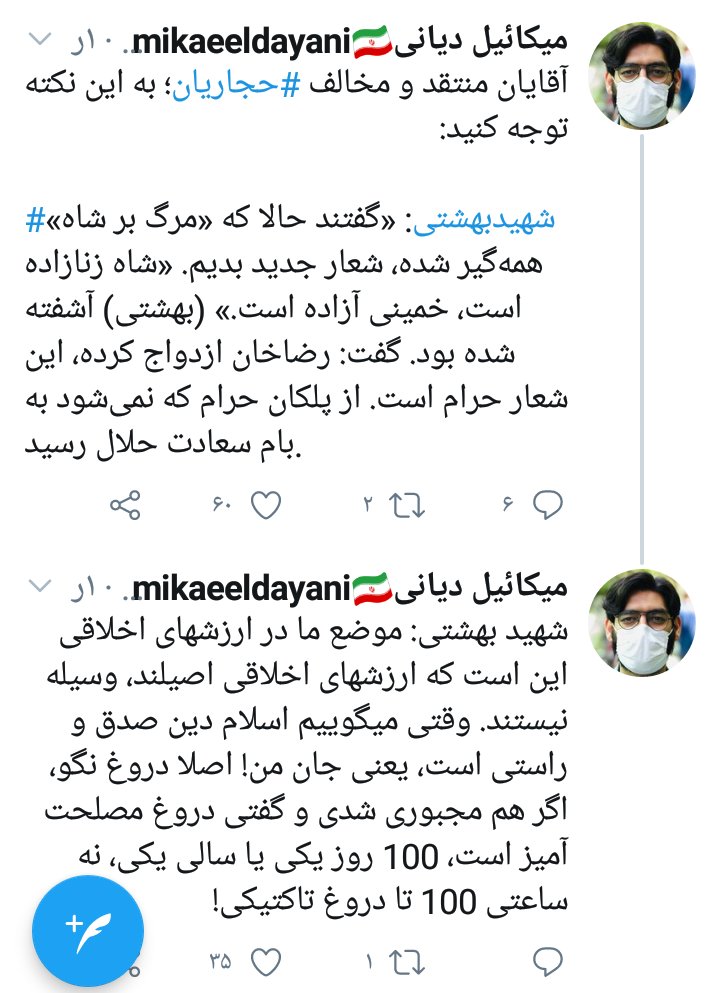Like the first tweet with ۶۰ likes
Screen dimensions: 720x993
coord(266,505)
